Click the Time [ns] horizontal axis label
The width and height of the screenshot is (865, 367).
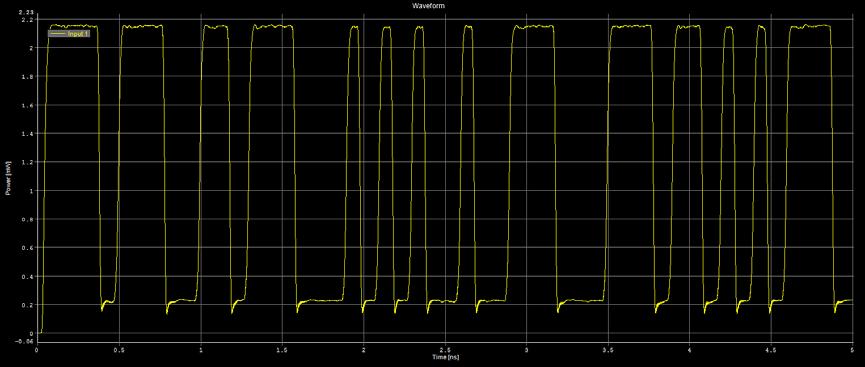445,357
